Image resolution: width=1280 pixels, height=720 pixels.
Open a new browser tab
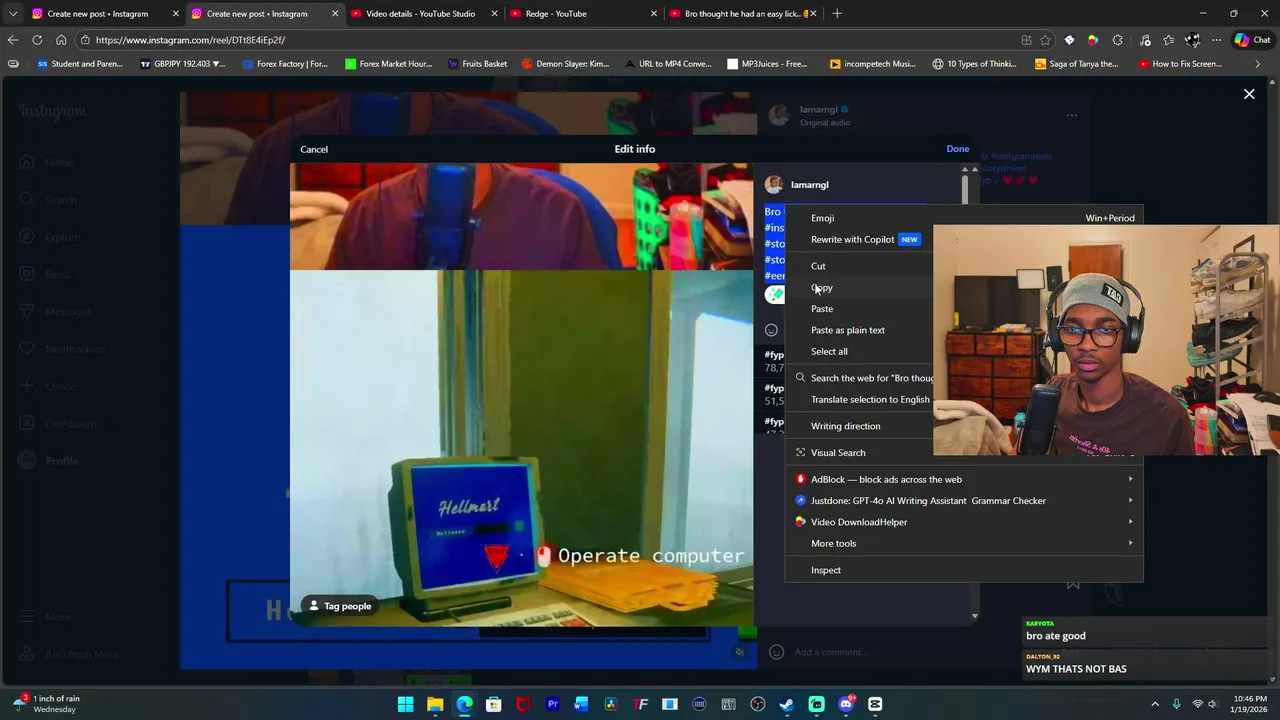(837, 14)
